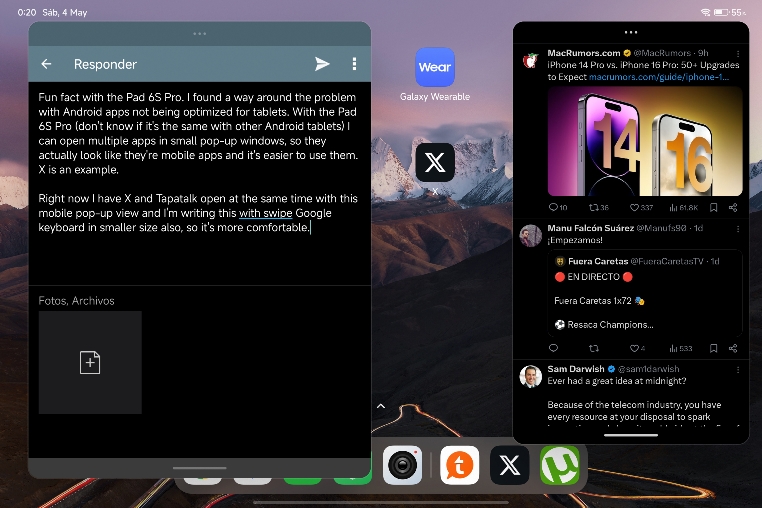Like the Manu Falcón Suárez tweet
This screenshot has height=508, width=762.
[x=637, y=348]
